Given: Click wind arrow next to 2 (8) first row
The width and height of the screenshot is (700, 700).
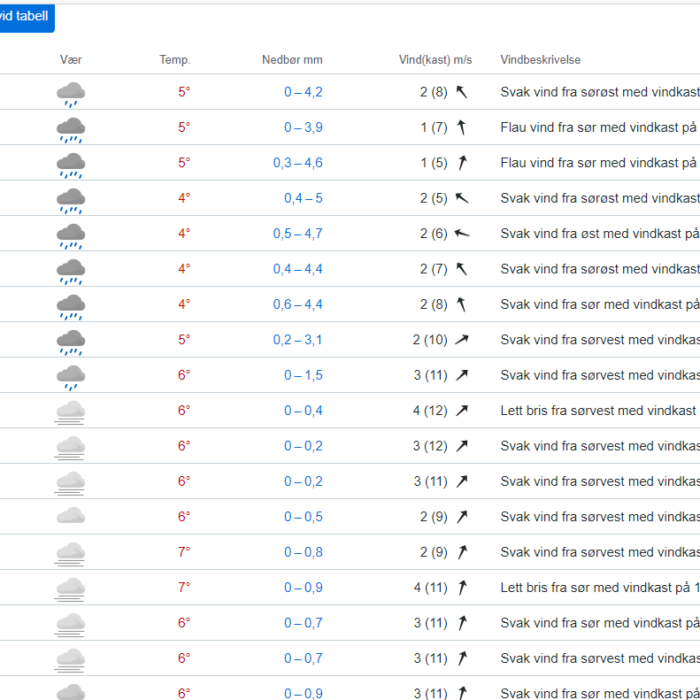Looking at the screenshot, I should [x=462, y=92].
